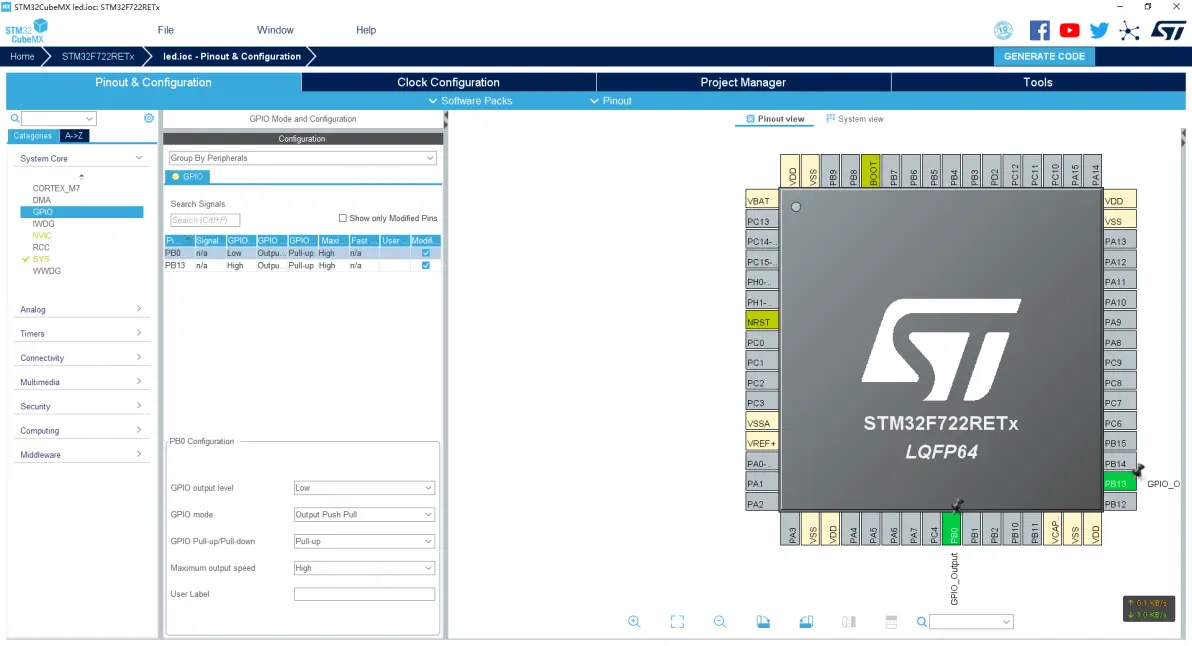Select the green PB13 pin on the chip

[1117, 484]
